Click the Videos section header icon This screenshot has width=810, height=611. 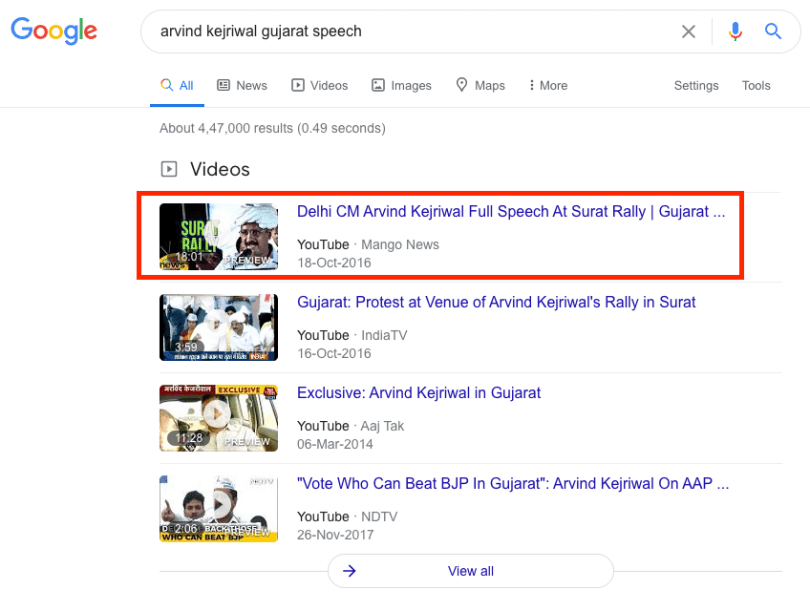[x=169, y=170]
